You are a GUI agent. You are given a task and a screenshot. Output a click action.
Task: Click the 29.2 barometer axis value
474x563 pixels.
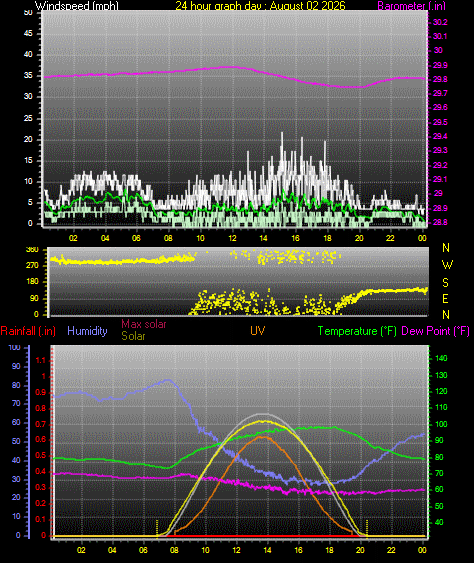(440, 165)
